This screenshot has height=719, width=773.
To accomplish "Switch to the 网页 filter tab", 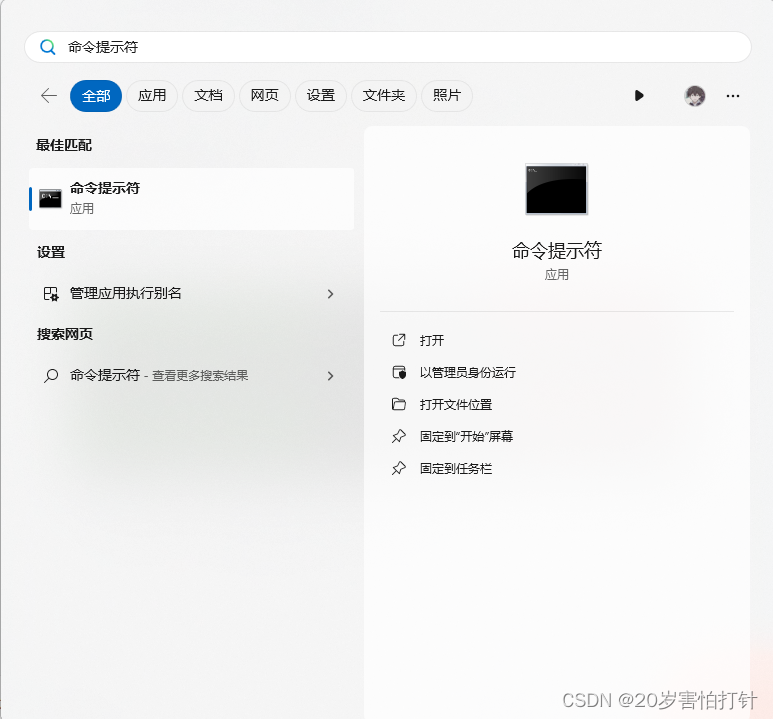I will tap(264, 96).
